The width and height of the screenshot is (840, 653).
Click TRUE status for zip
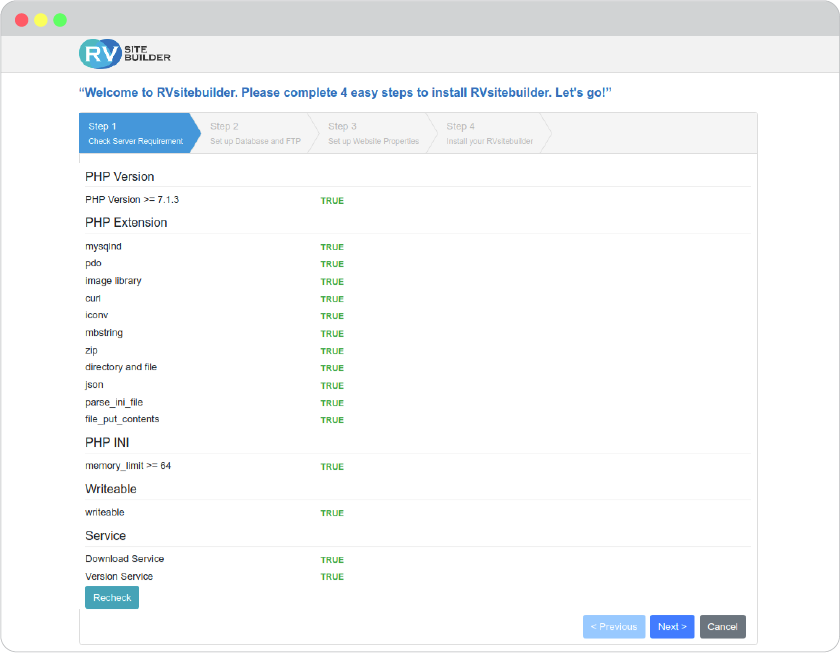click(332, 351)
